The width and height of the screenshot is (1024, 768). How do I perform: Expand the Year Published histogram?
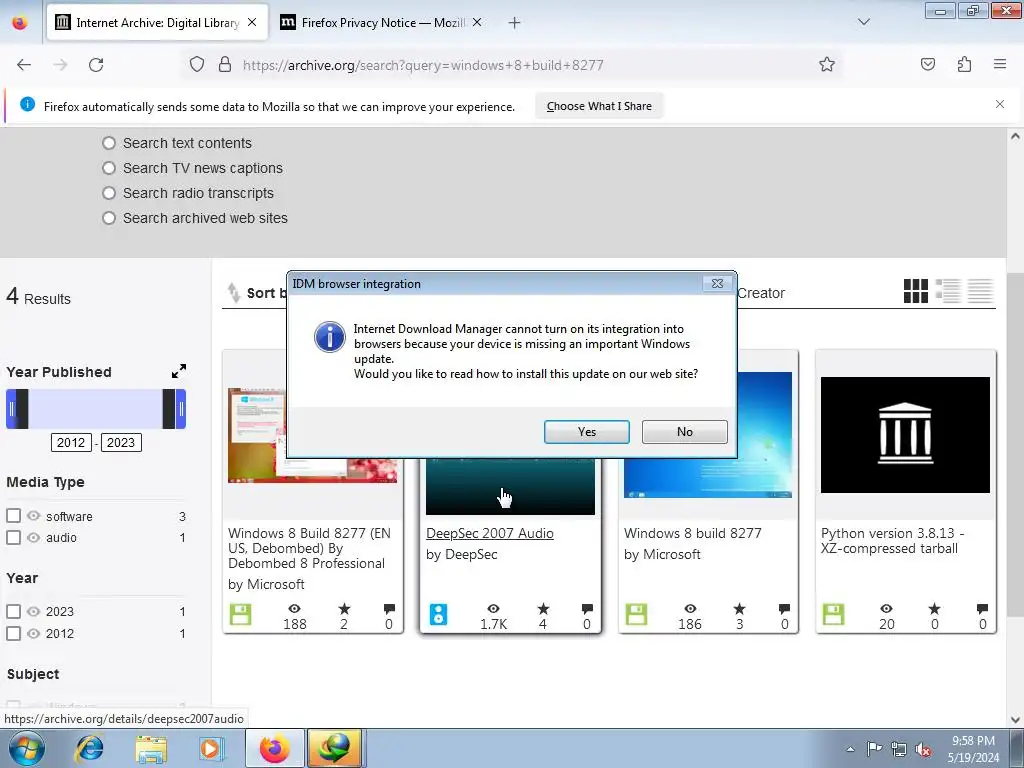pos(179,371)
